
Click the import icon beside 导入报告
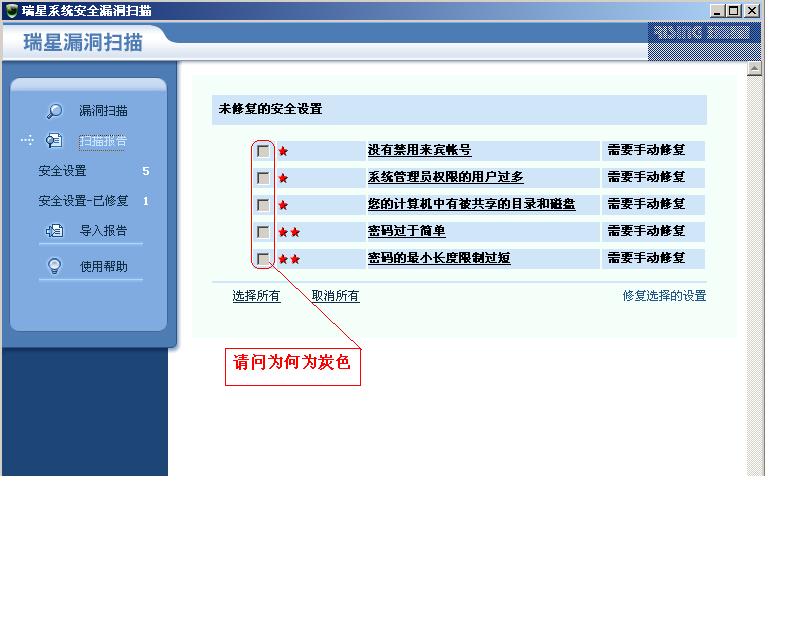point(54,230)
